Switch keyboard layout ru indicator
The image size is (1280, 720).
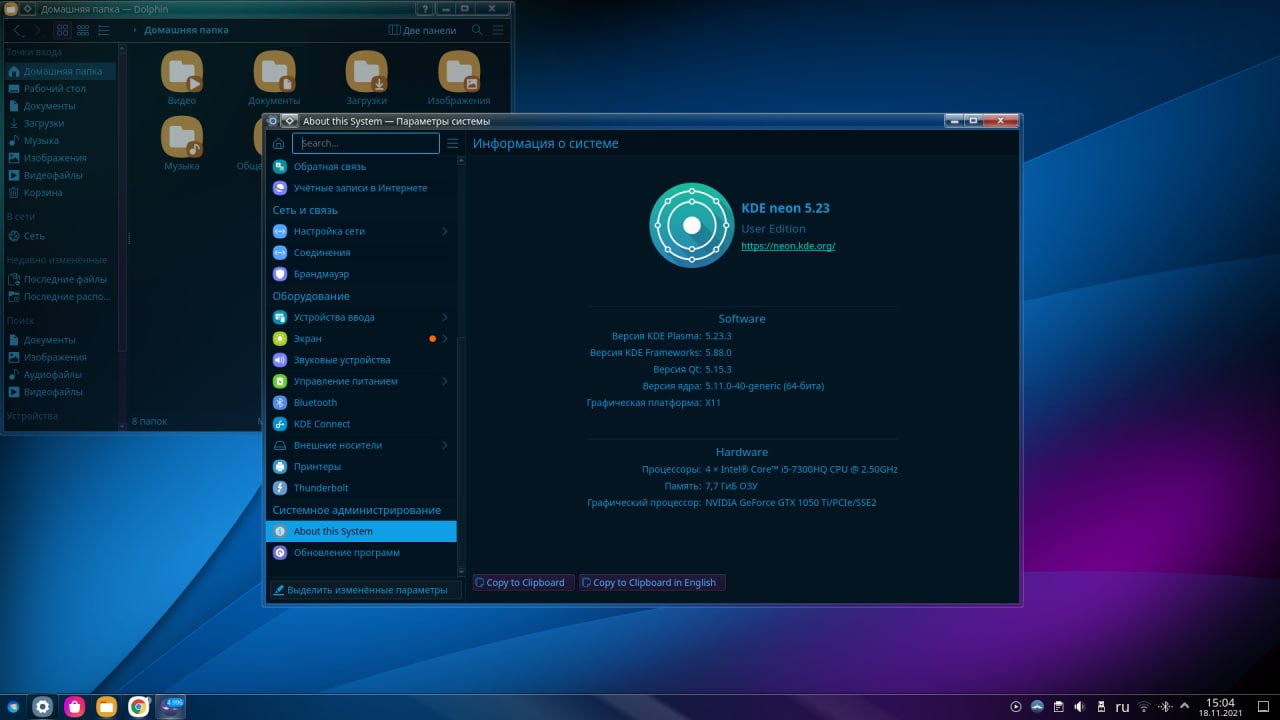[1122, 707]
